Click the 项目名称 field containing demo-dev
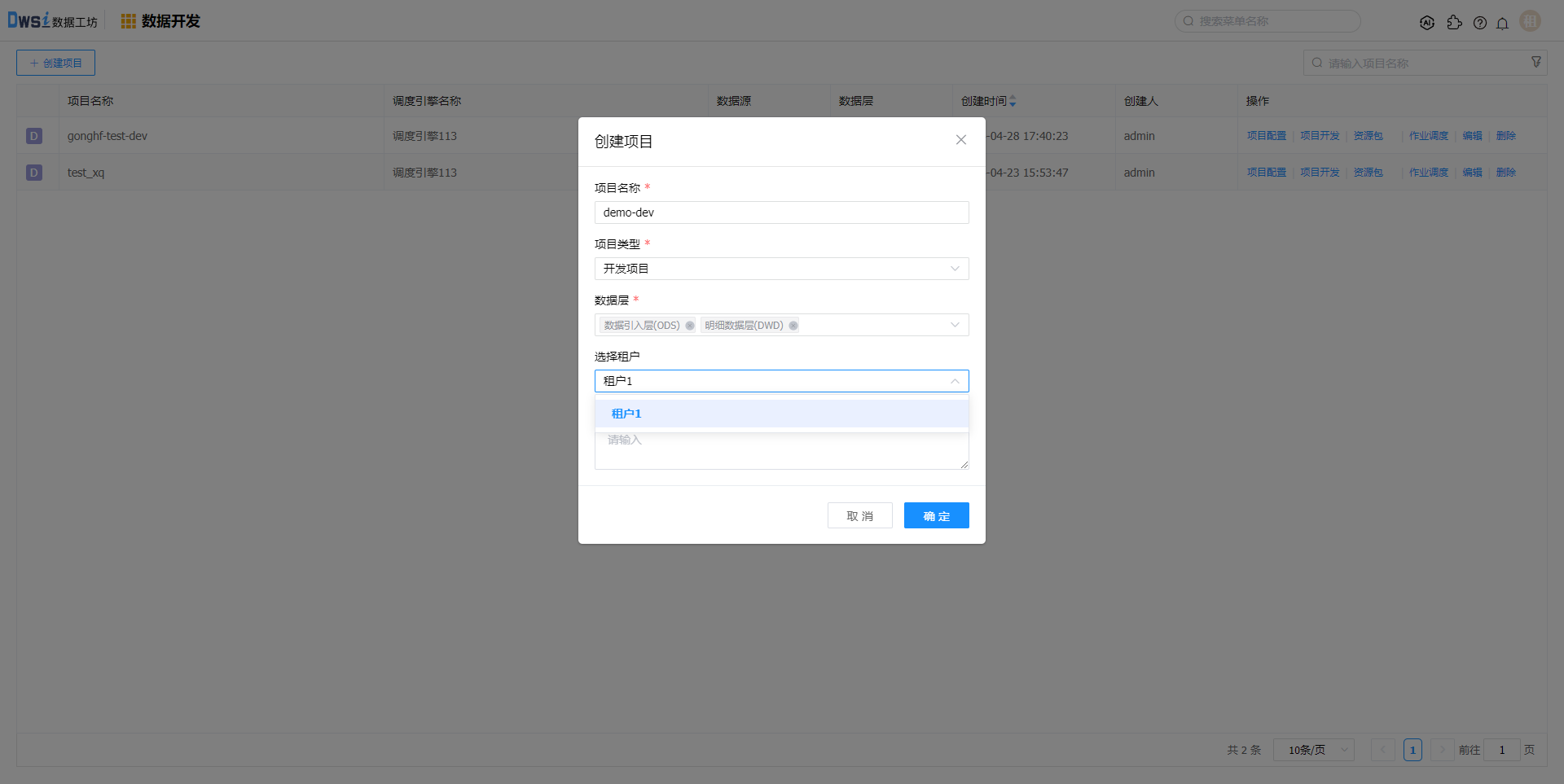Screen dimensions: 1564x784 (x=781, y=212)
